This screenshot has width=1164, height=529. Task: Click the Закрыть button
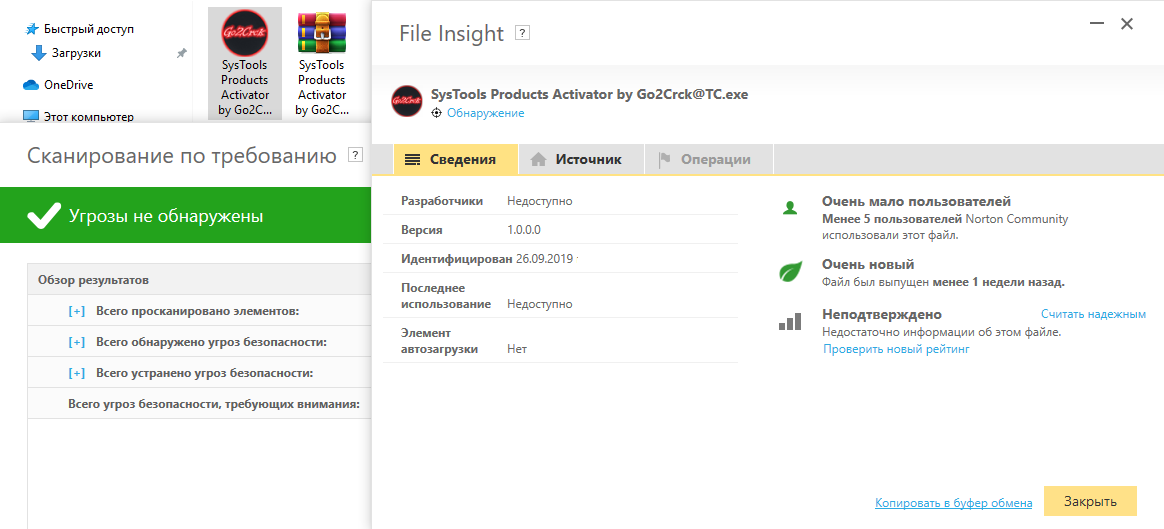click(x=1089, y=501)
